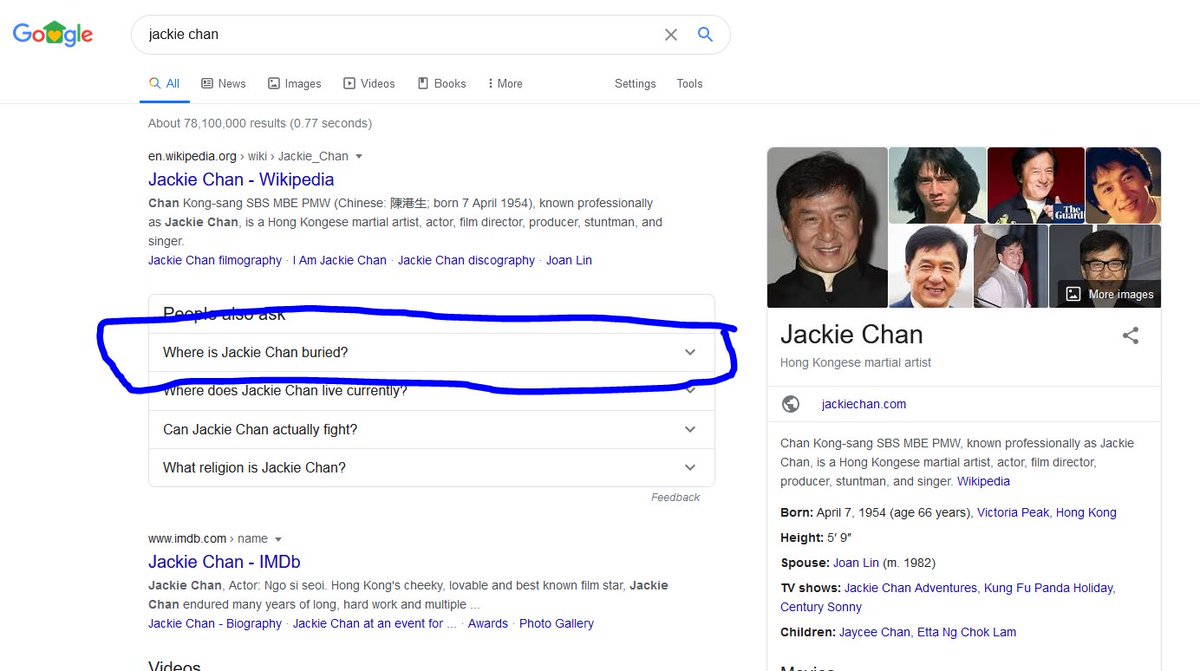Expand 'Where is Jackie Chan buried?' question
The width and height of the screenshot is (1200, 671).
click(431, 352)
